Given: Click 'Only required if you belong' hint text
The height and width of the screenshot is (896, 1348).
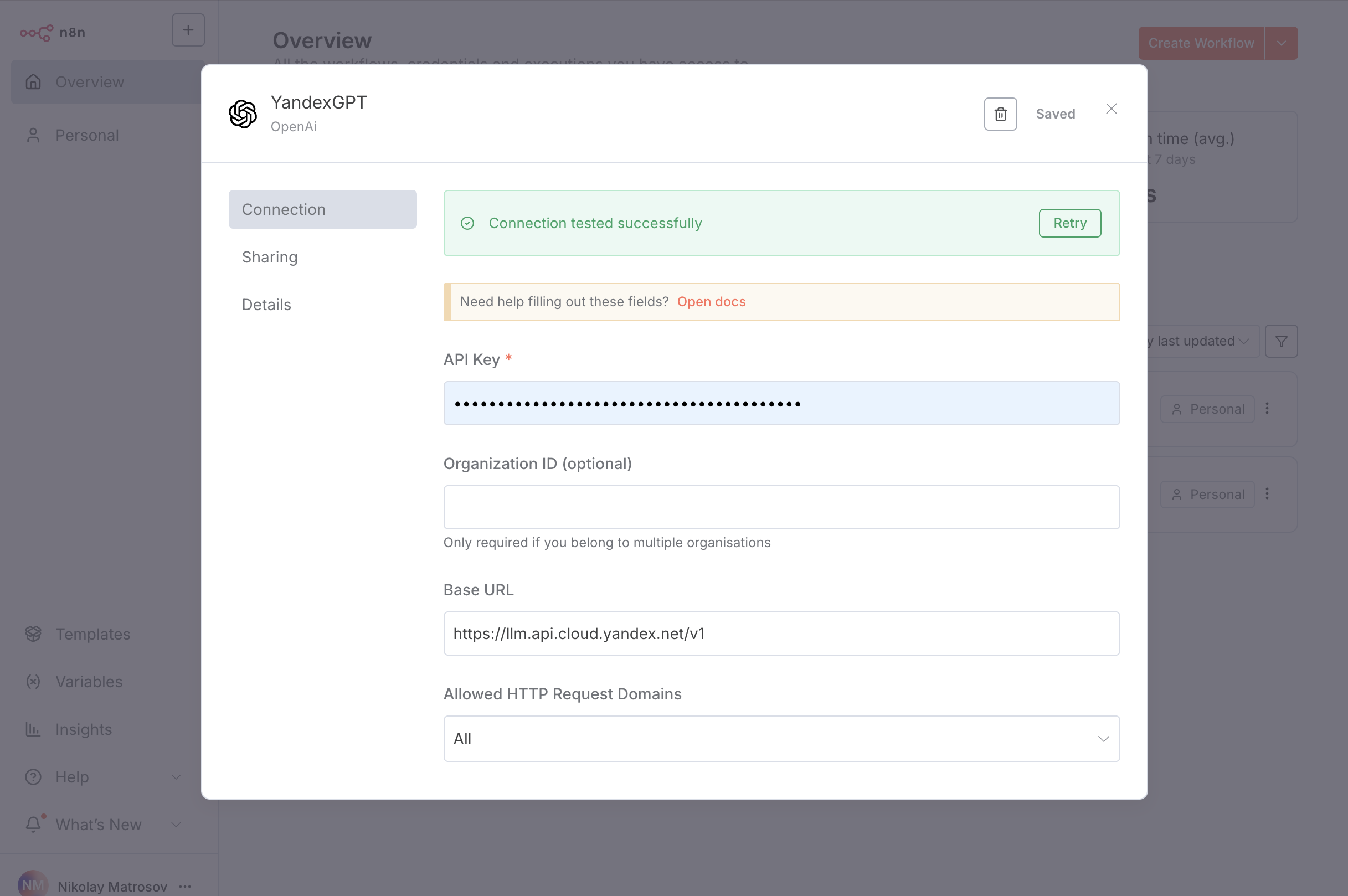Looking at the screenshot, I should pyautogui.click(x=607, y=543).
